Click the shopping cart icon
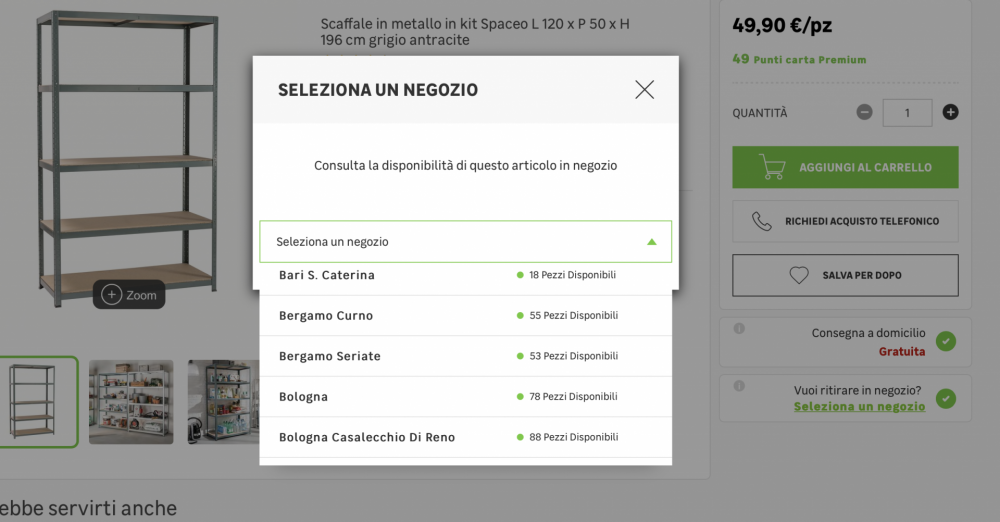 pyautogui.click(x=771, y=167)
